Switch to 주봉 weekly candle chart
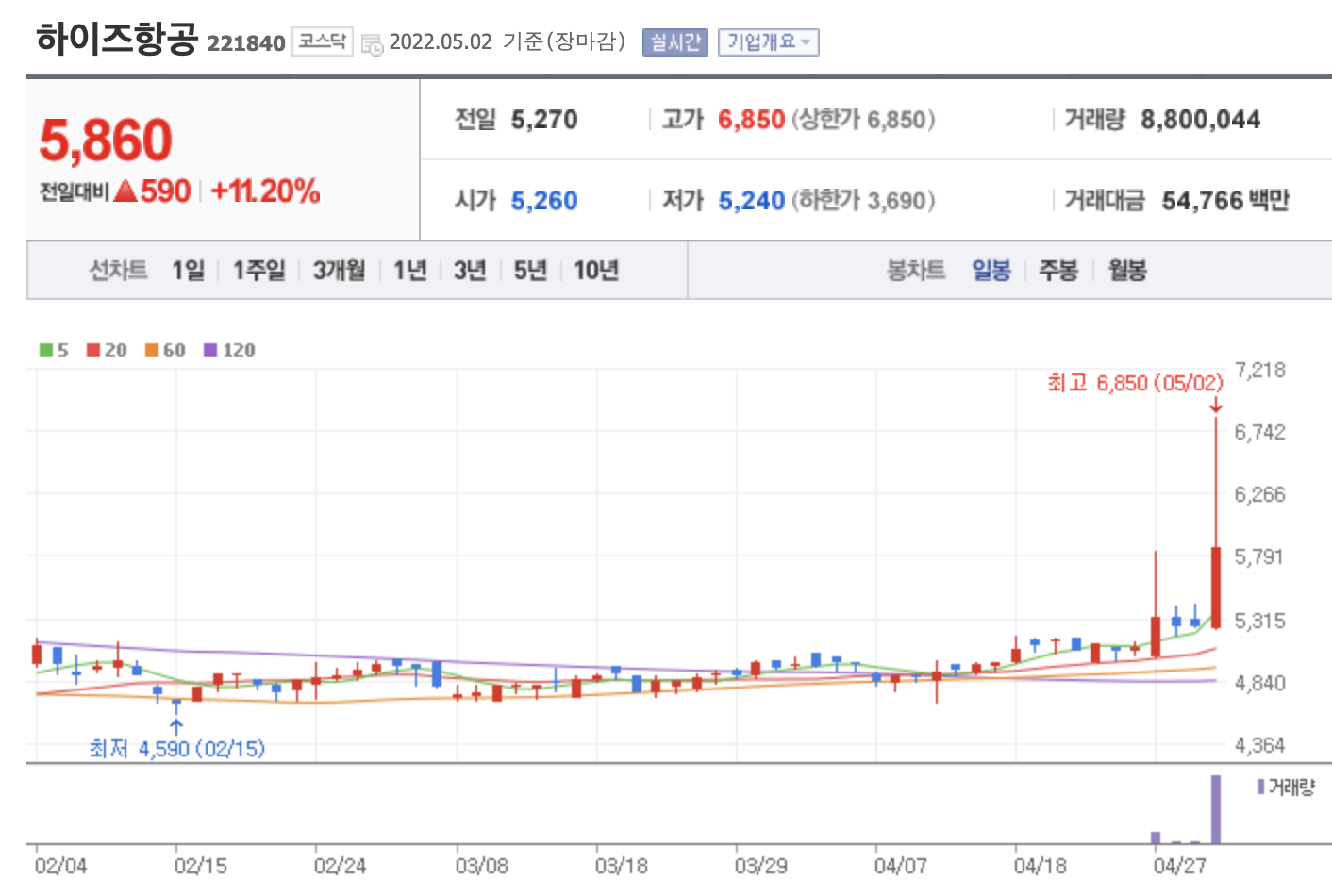 [1058, 271]
